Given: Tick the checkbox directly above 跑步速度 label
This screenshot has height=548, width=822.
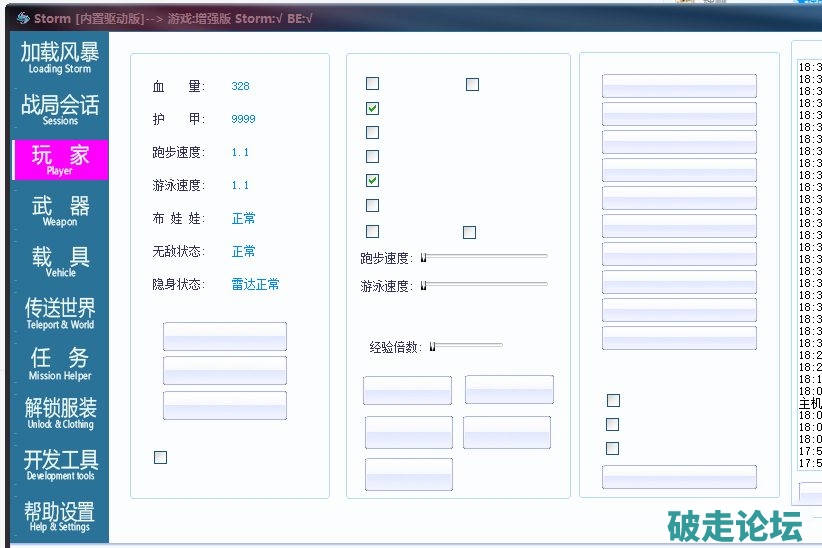Looking at the screenshot, I should pyautogui.click(x=372, y=231).
